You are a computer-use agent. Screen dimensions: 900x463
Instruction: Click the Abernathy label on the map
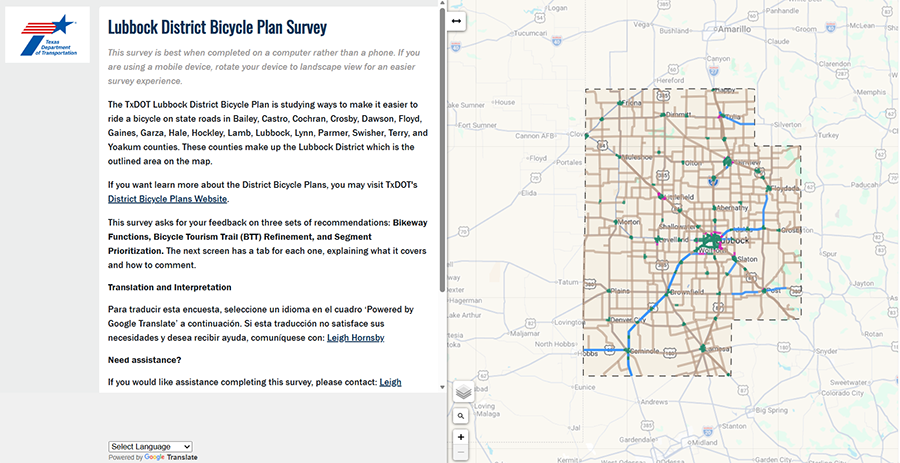tap(733, 208)
